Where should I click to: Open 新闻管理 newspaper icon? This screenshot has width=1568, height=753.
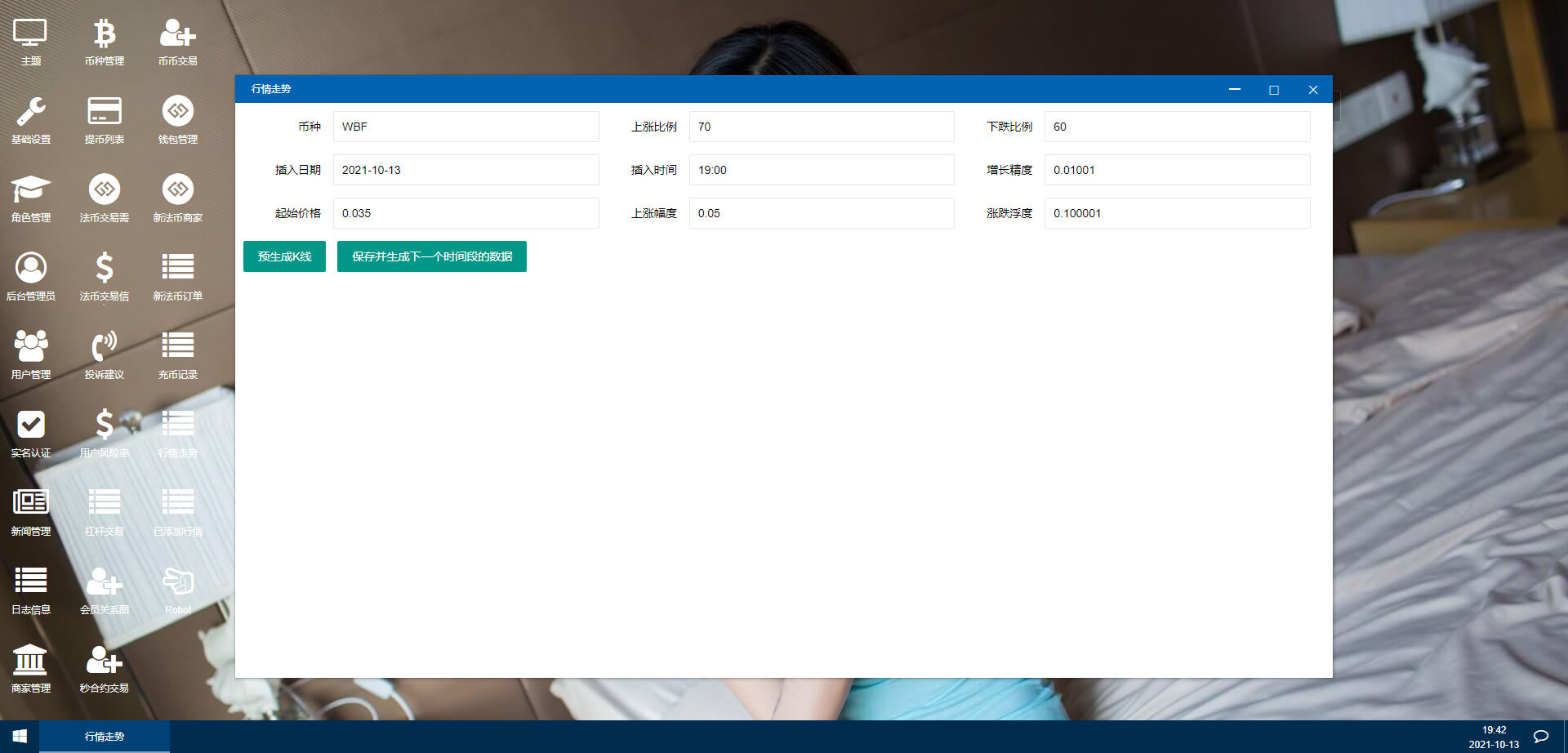point(30,513)
